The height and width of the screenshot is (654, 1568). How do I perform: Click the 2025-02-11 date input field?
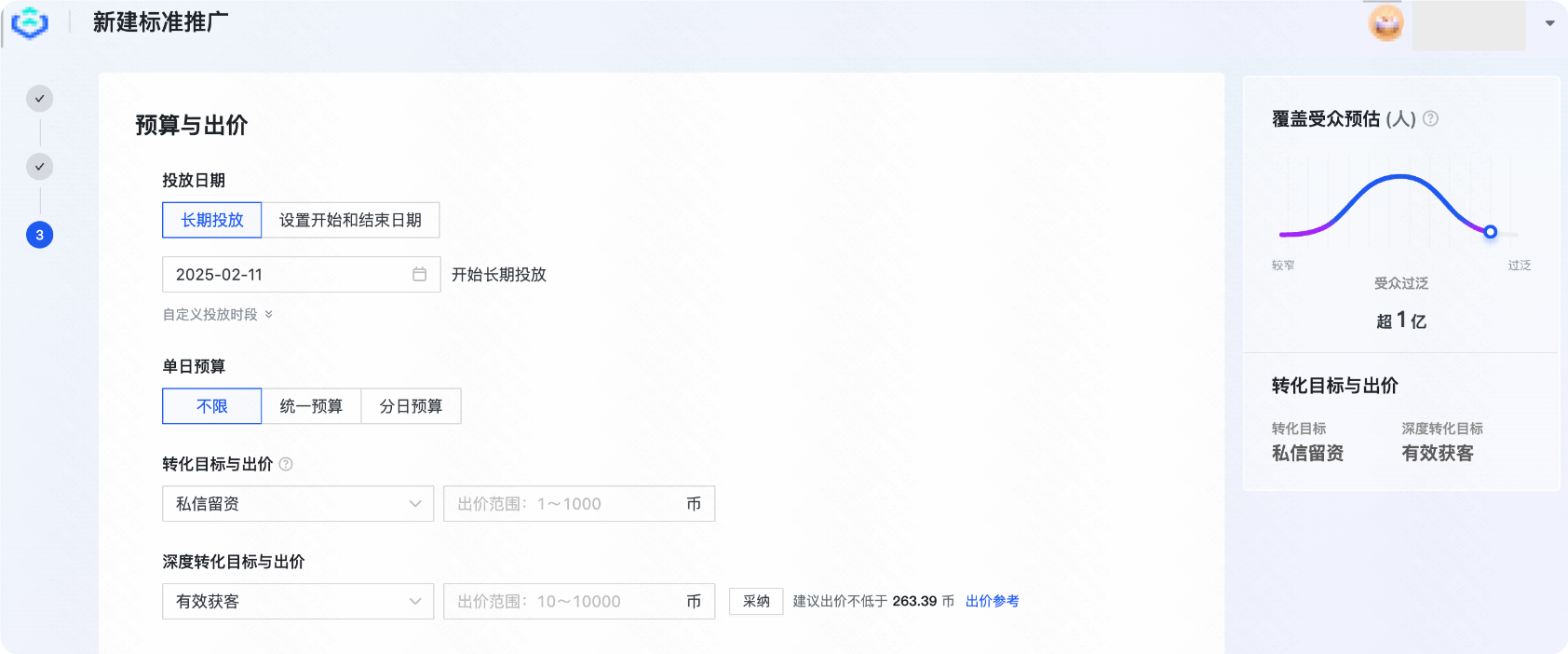302,275
